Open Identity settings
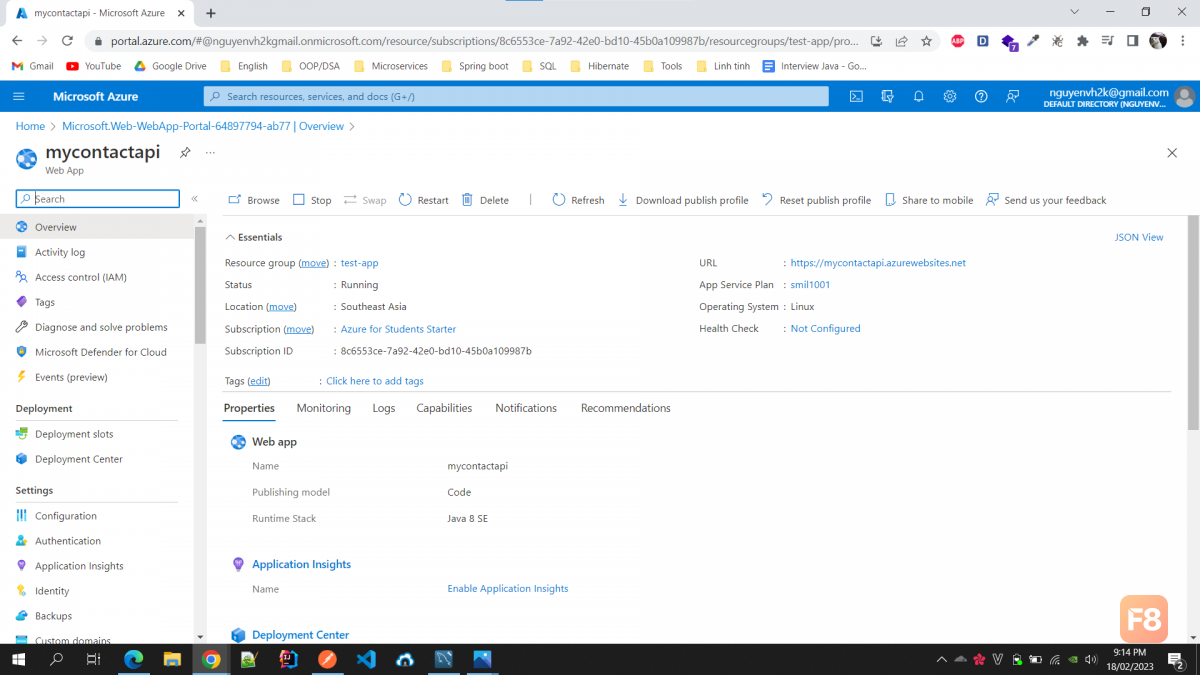The image size is (1200, 675). [96, 591]
